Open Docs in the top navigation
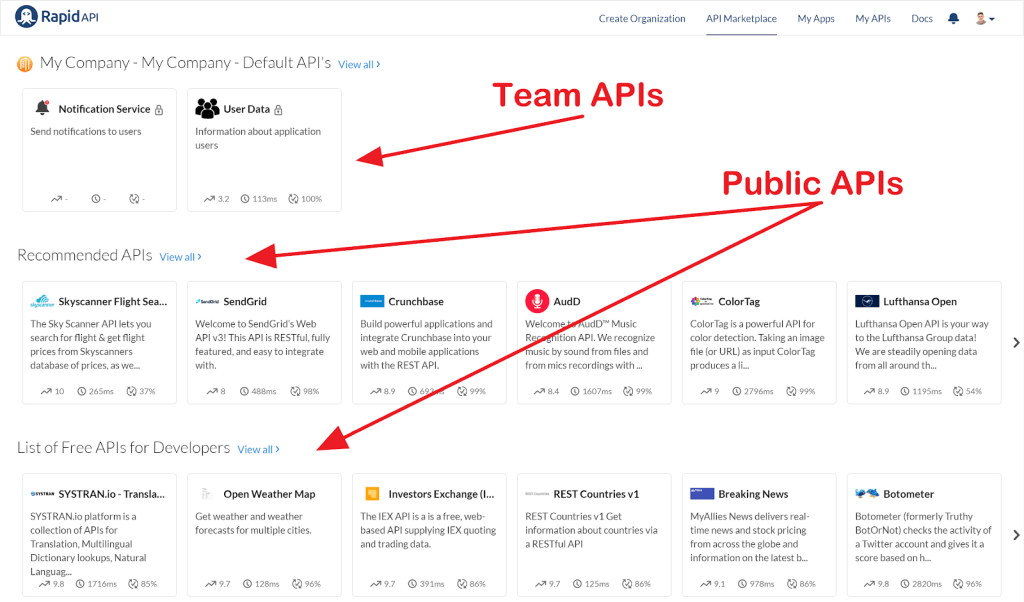Image resolution: width=1024 pixels, height=602 pixels. tap(922, 18)
